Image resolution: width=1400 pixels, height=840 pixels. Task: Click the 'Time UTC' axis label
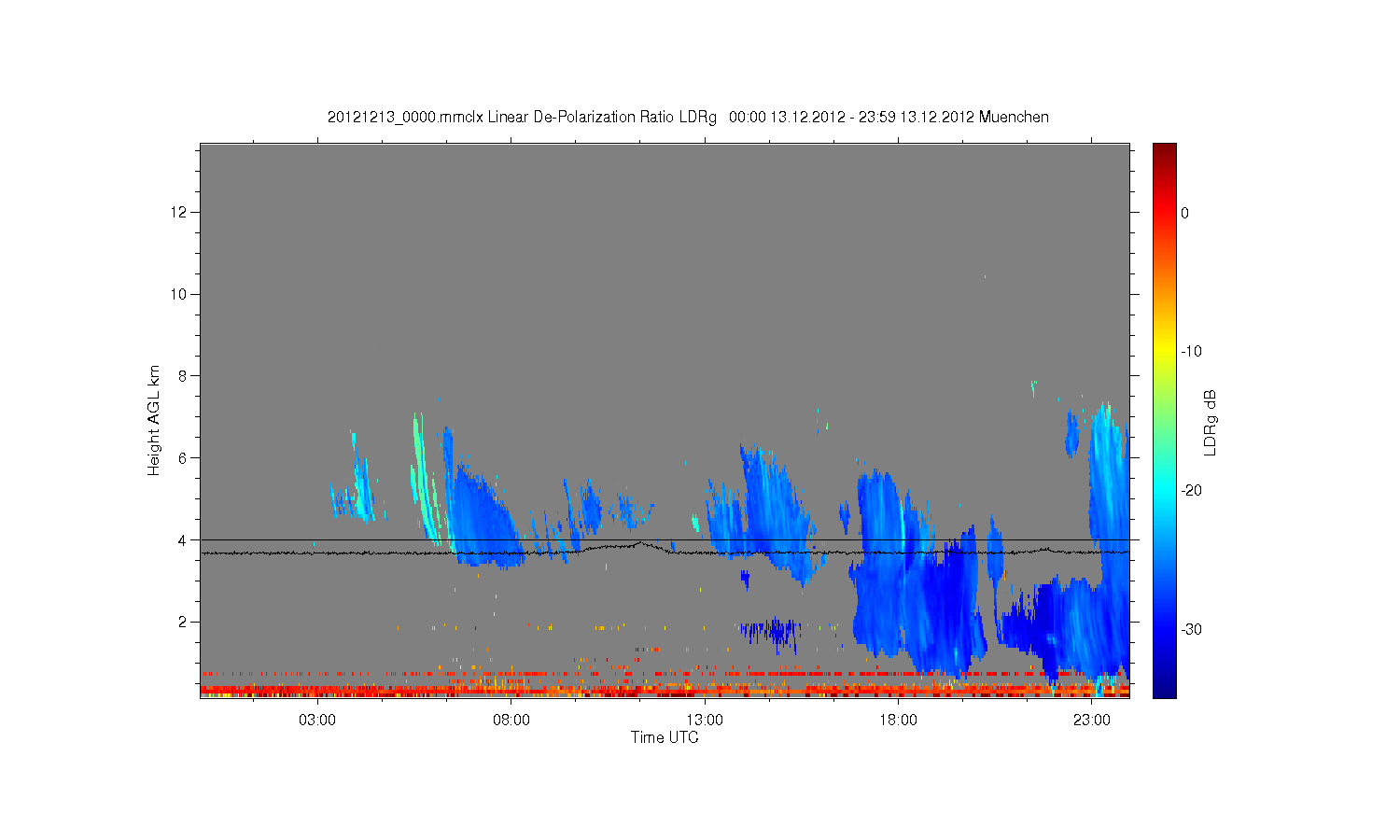click(665, 737)
